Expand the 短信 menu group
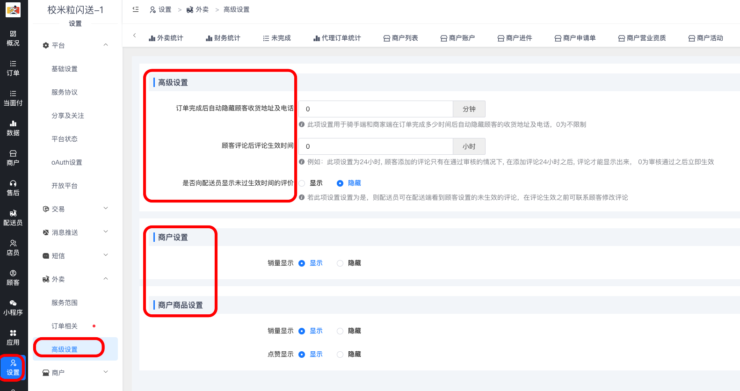Screen dimensions: 740x391 click(x=76, y=255)
